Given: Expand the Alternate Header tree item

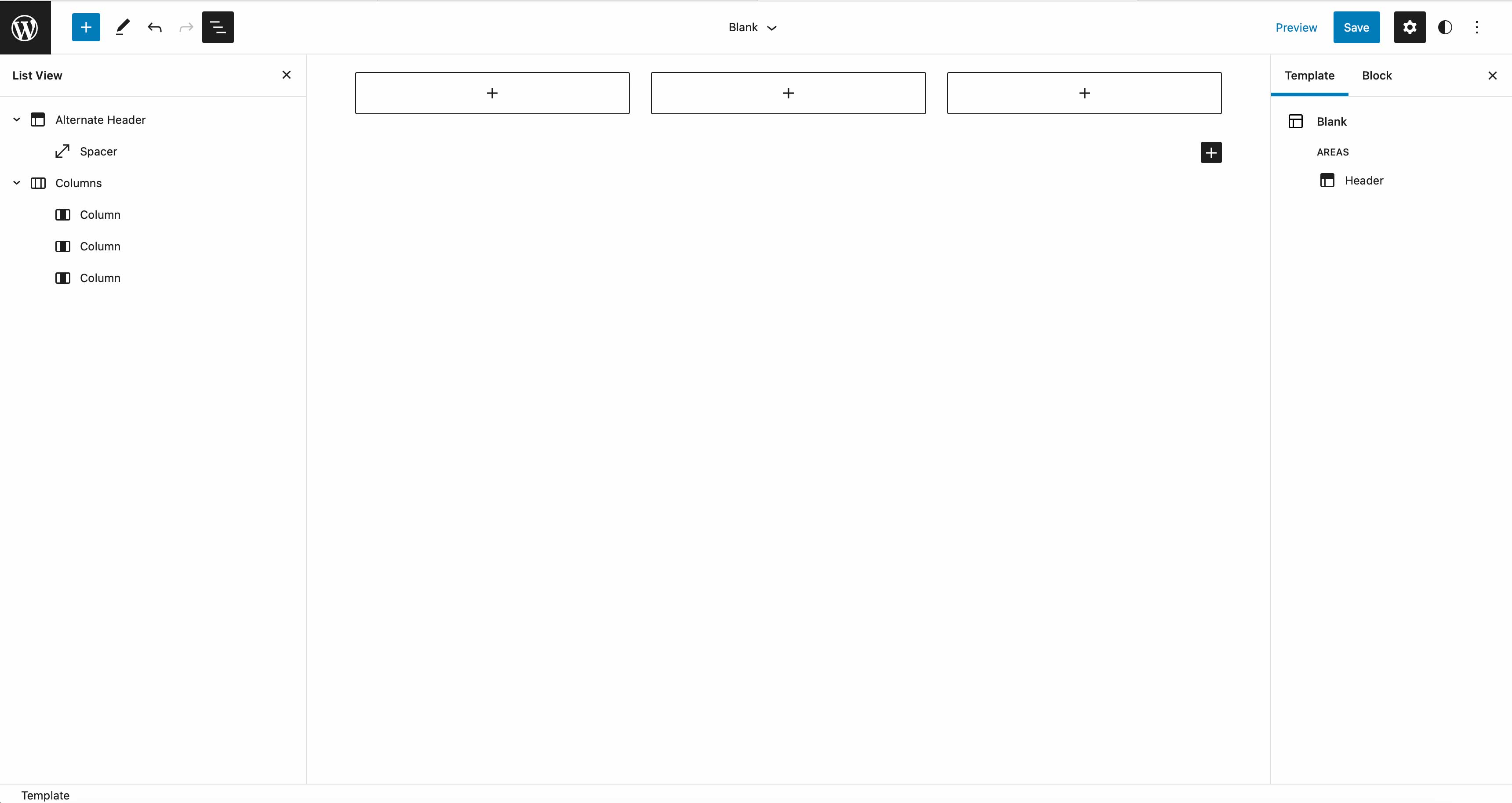Looking at the screenshot, I should 16,120.
